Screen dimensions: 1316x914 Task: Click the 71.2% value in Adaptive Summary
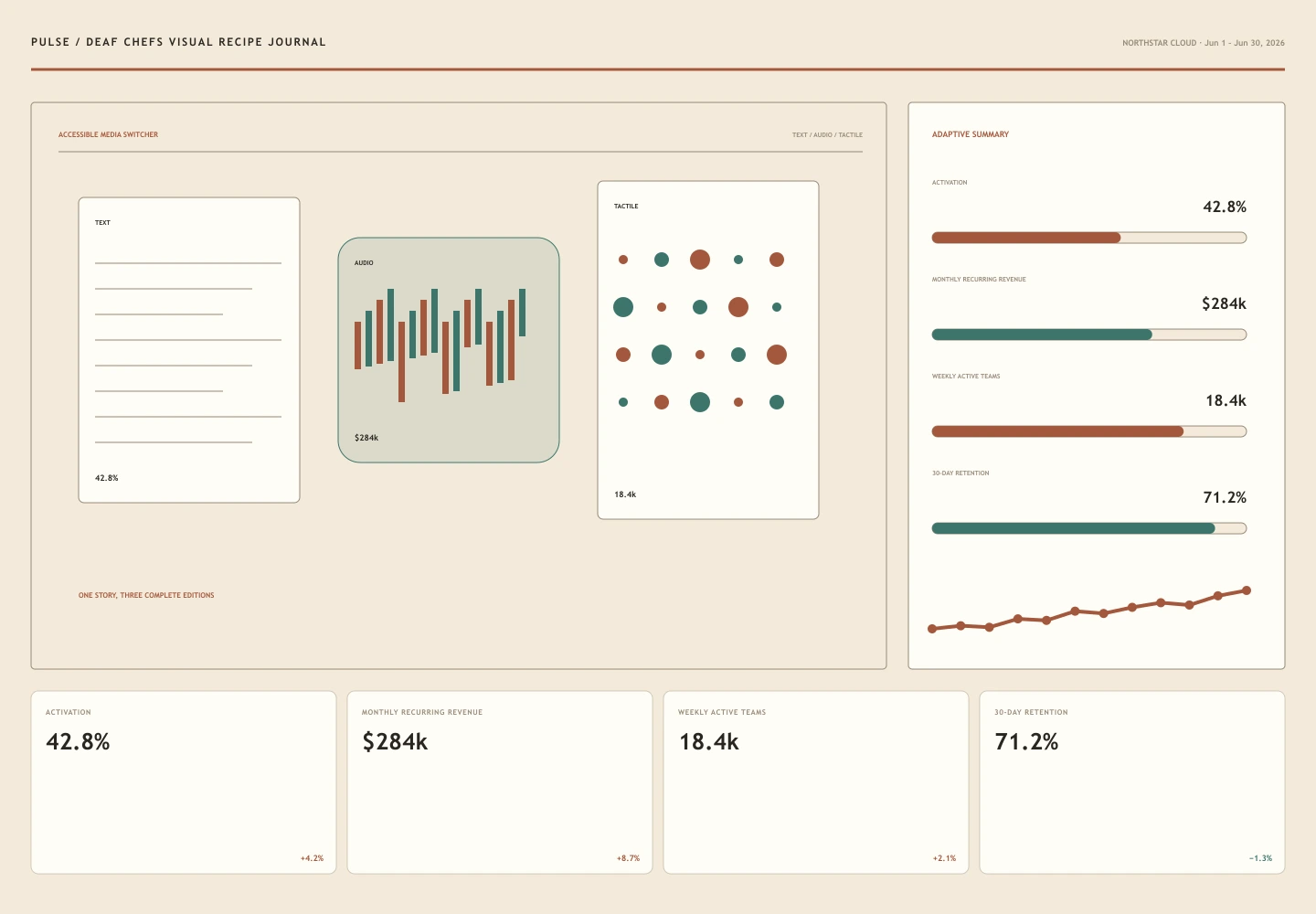click(x=1225, y=497)
